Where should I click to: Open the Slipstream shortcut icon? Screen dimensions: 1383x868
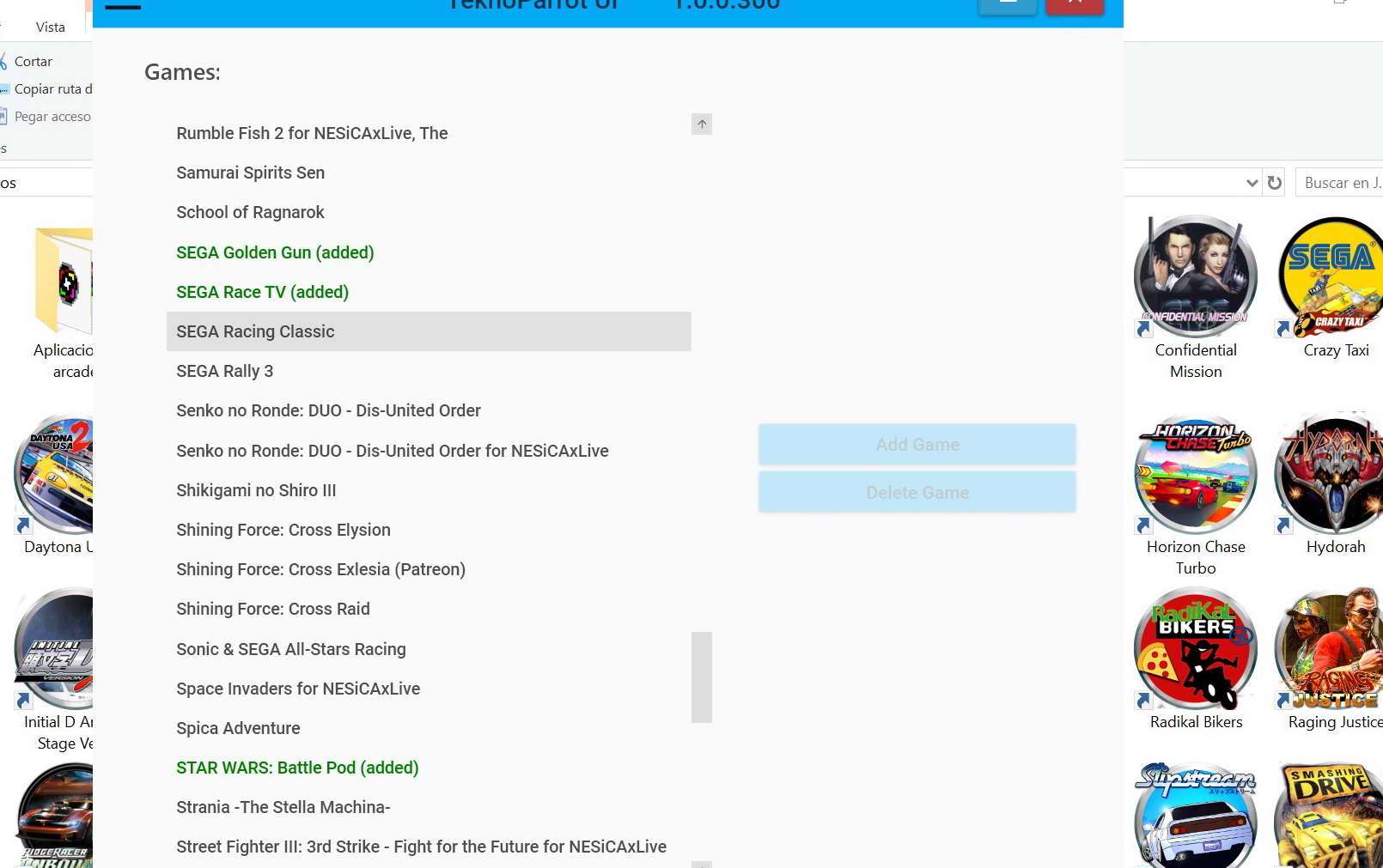point(1196,816)
